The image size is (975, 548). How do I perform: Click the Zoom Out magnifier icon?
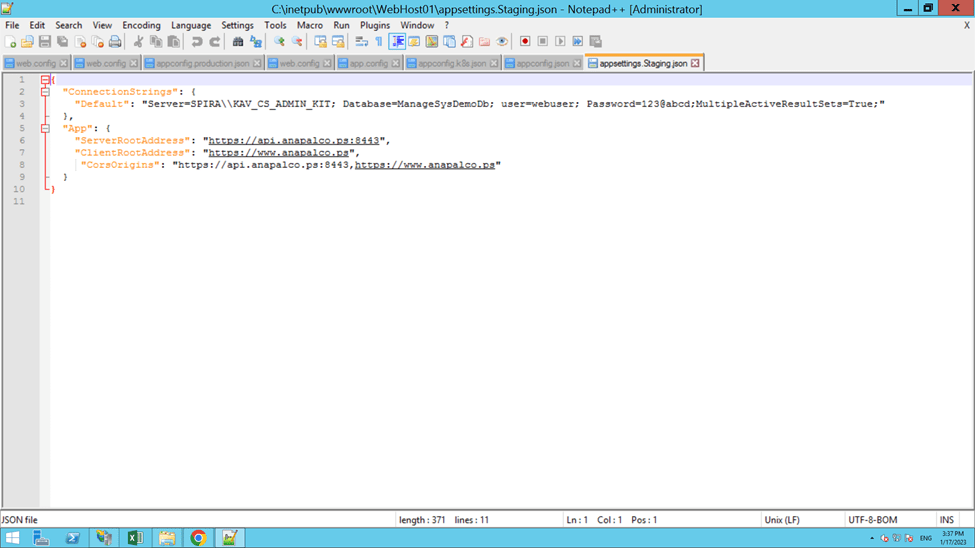[x=297, y=42]
